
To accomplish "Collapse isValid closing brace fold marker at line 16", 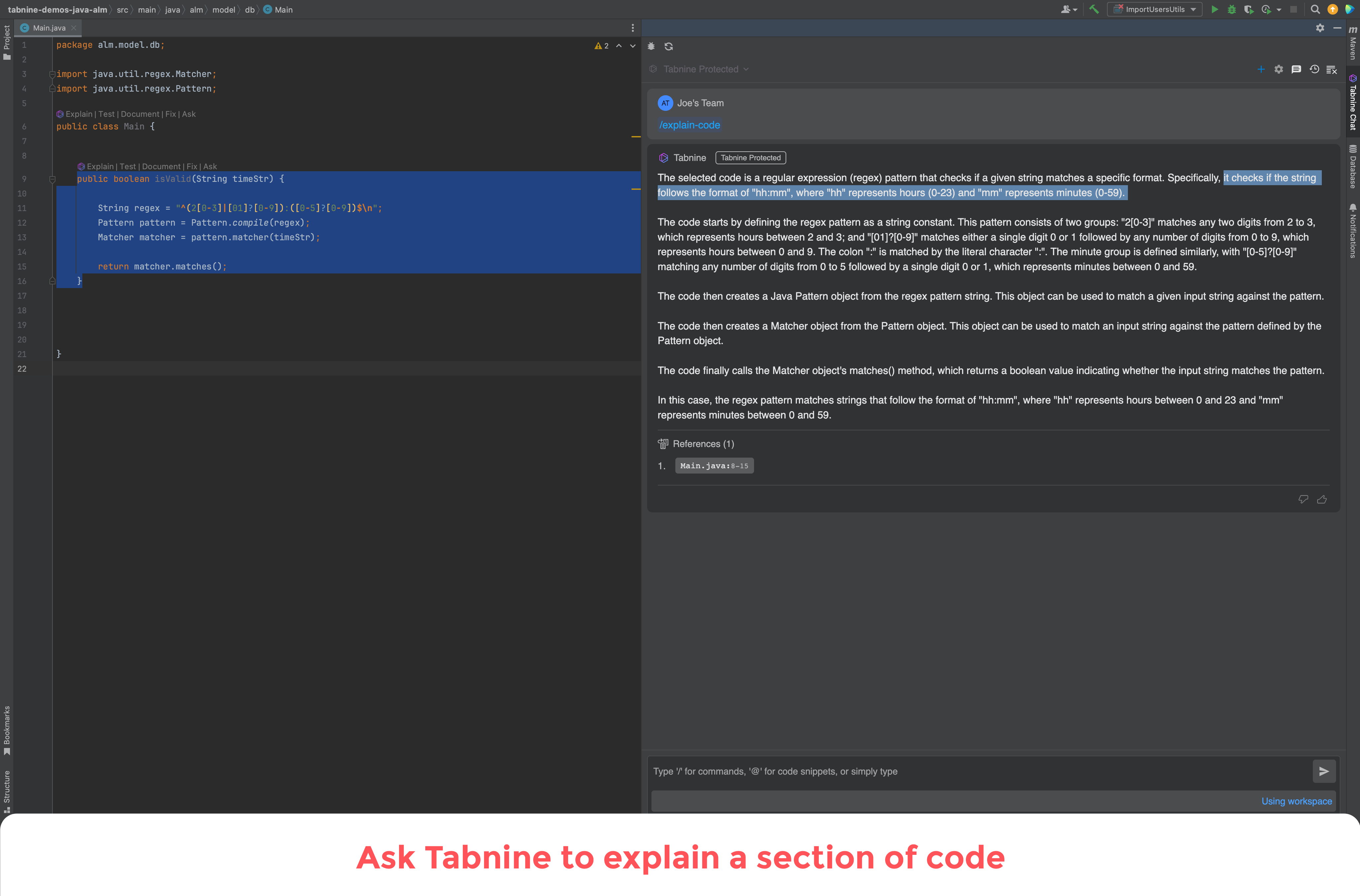I will pyautogui.click(x=52, y=281).
